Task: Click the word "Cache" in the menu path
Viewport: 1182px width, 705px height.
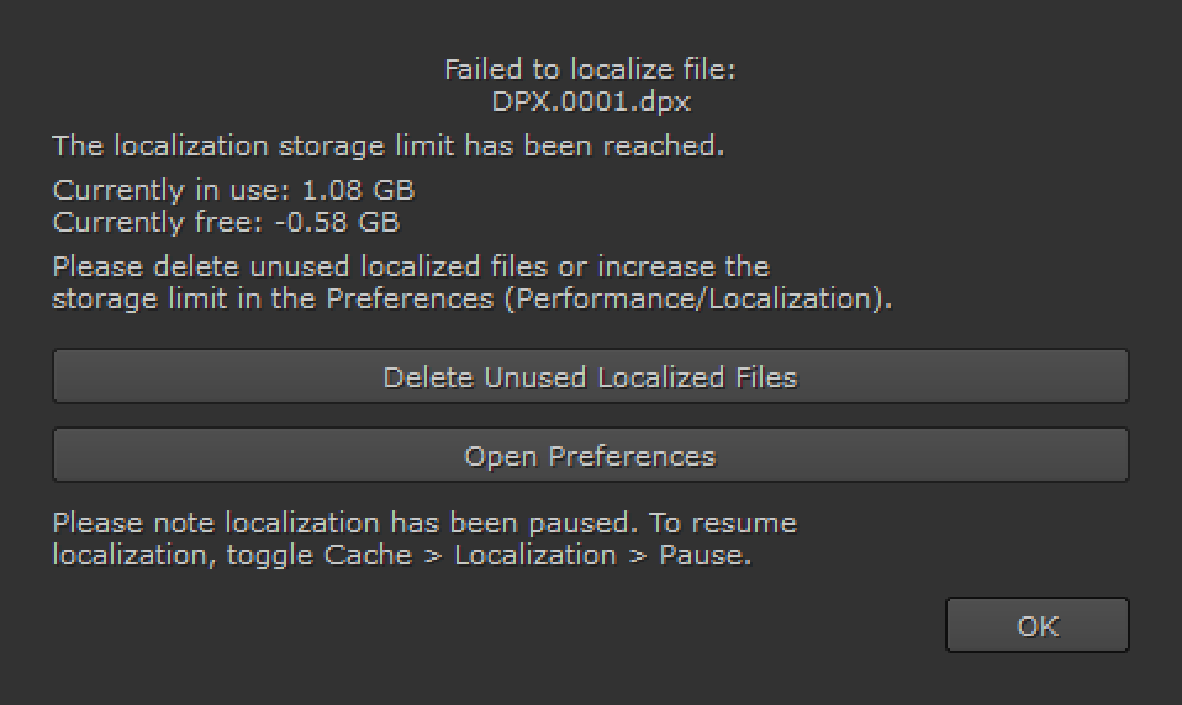Action: tap(367, 555)
